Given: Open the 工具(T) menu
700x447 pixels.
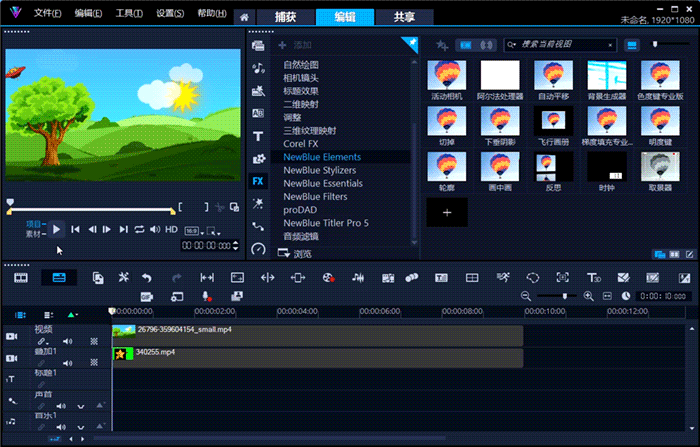Looking at the screenshot, I should tap(129, 13).
